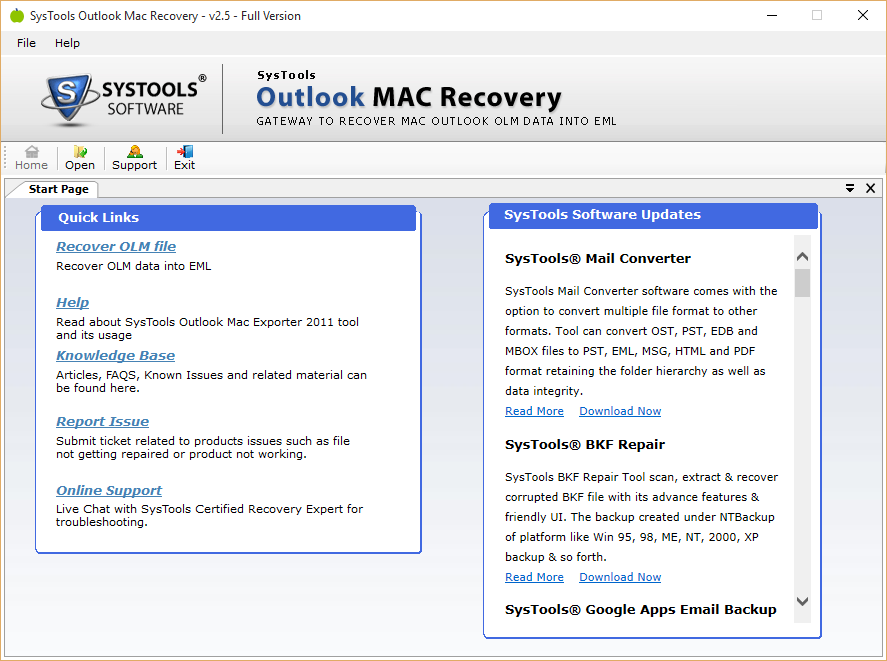Open the Knowledge Base link
This screenshot has width=887, height=661.
click(x=115, y=355)
